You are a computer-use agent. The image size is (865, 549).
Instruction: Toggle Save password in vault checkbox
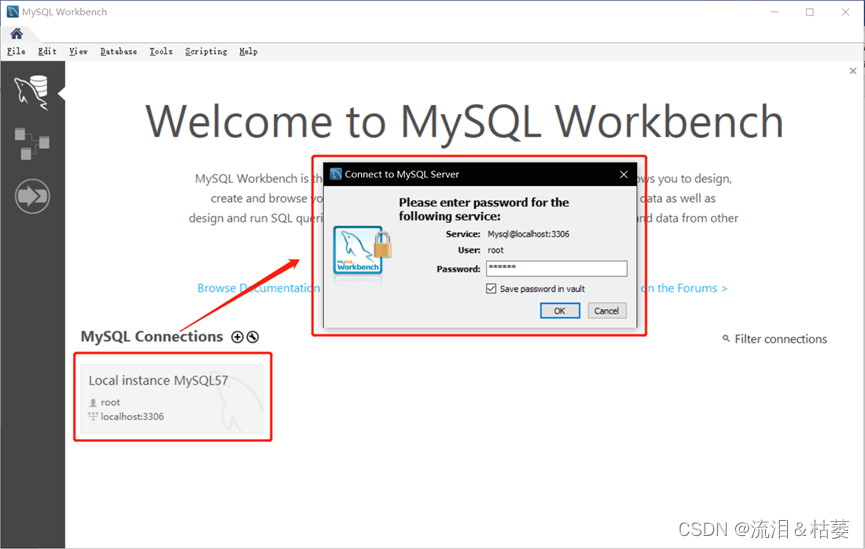[x=491, y=289]
